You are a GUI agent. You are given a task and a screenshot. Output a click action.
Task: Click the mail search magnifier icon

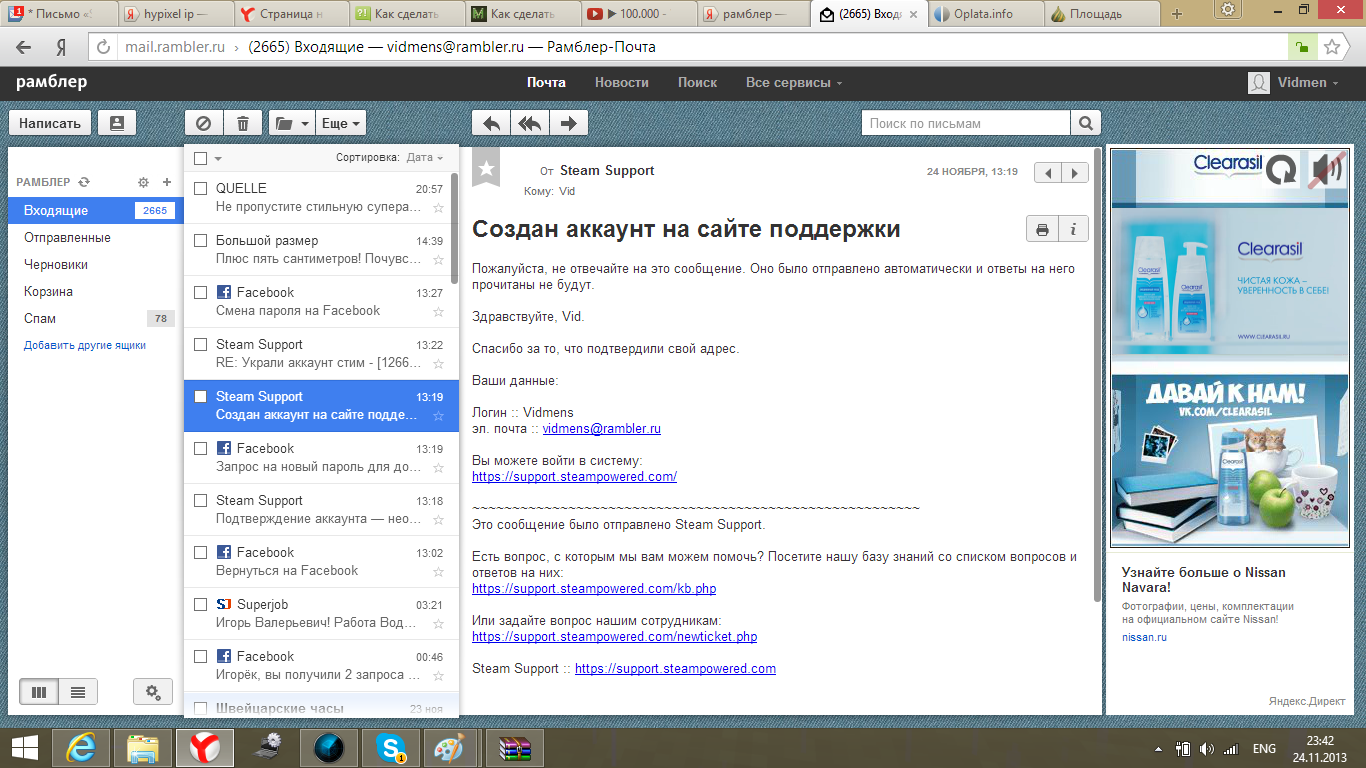(x=1085, y=123)
